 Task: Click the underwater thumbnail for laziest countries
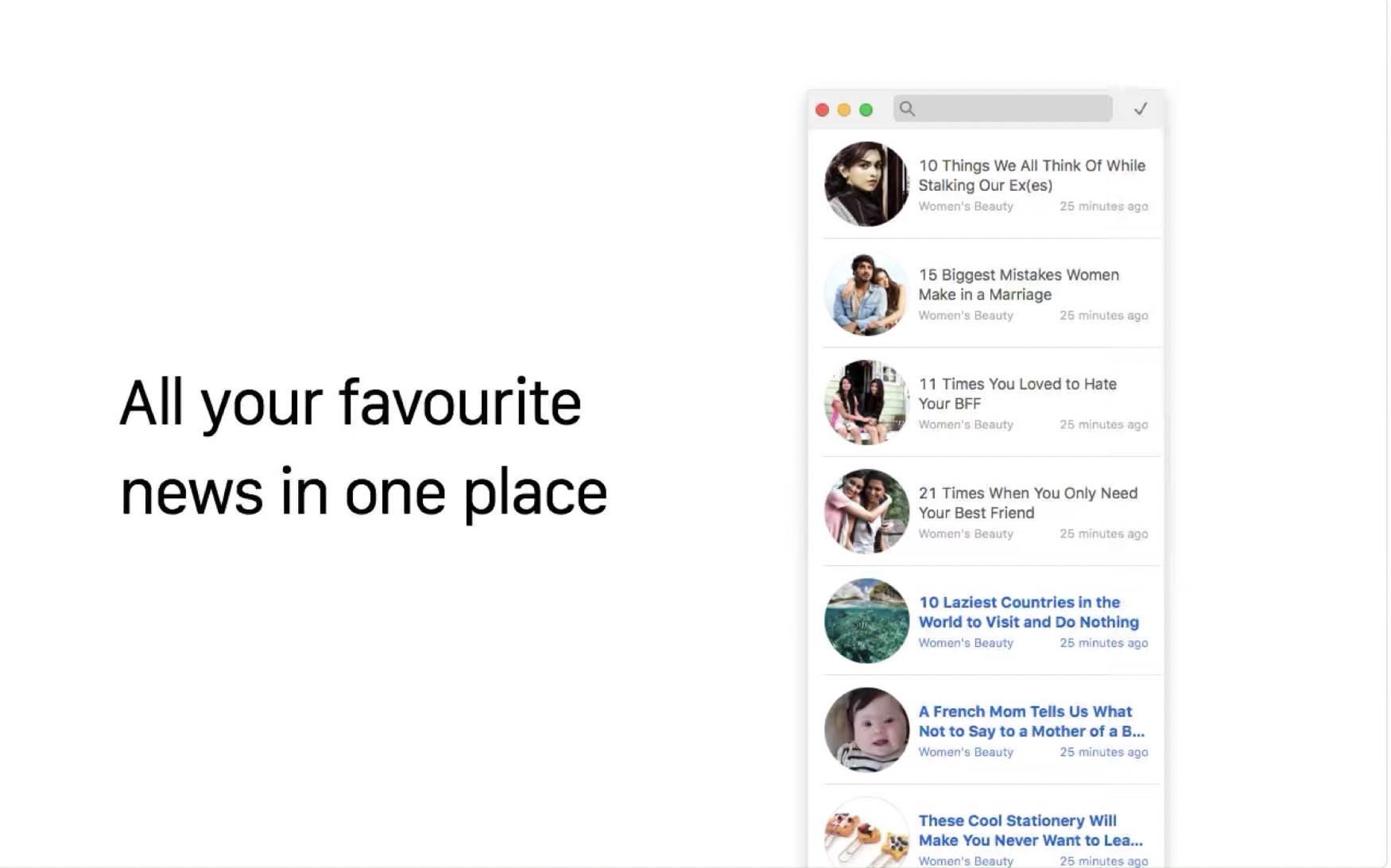point(866,621)
